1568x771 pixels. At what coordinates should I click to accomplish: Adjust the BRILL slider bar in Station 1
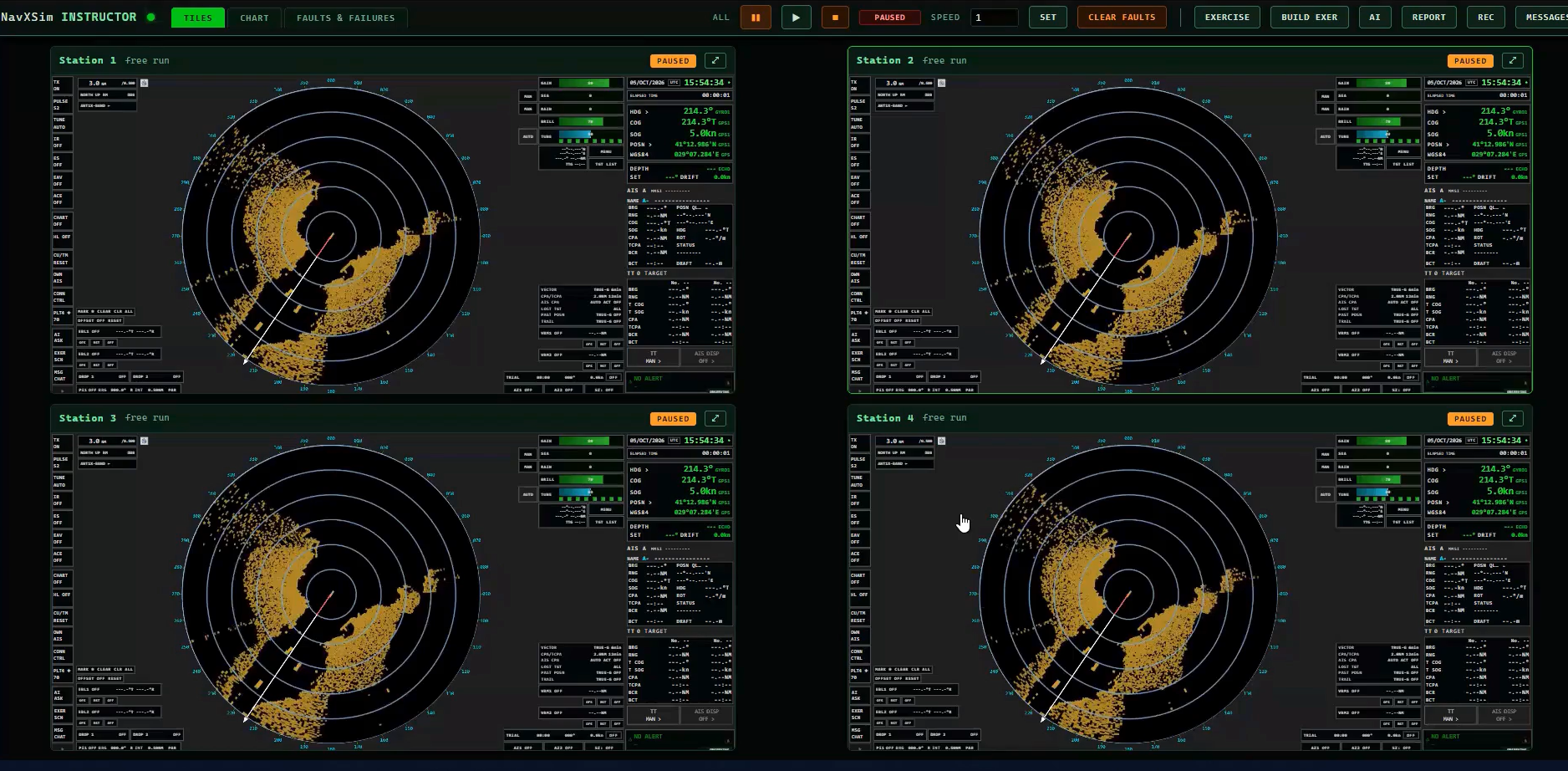click(x=589, y=121)
